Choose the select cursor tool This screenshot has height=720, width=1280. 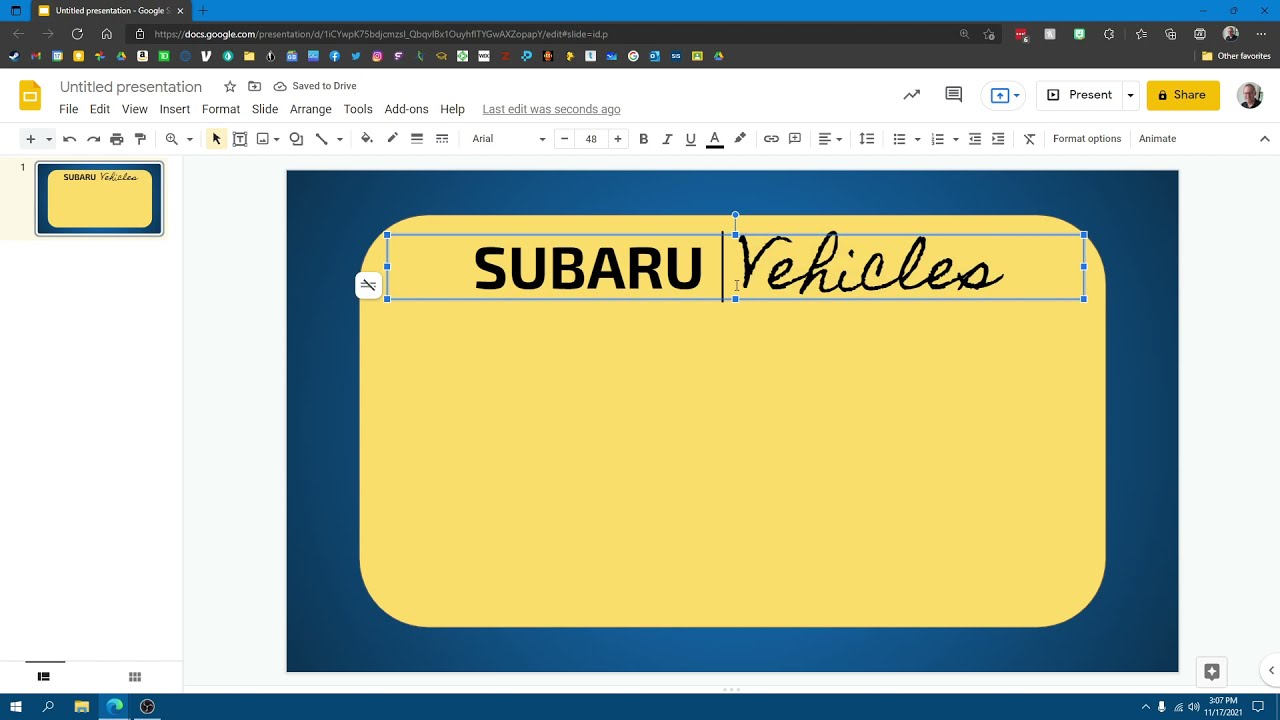coord(216,139)
